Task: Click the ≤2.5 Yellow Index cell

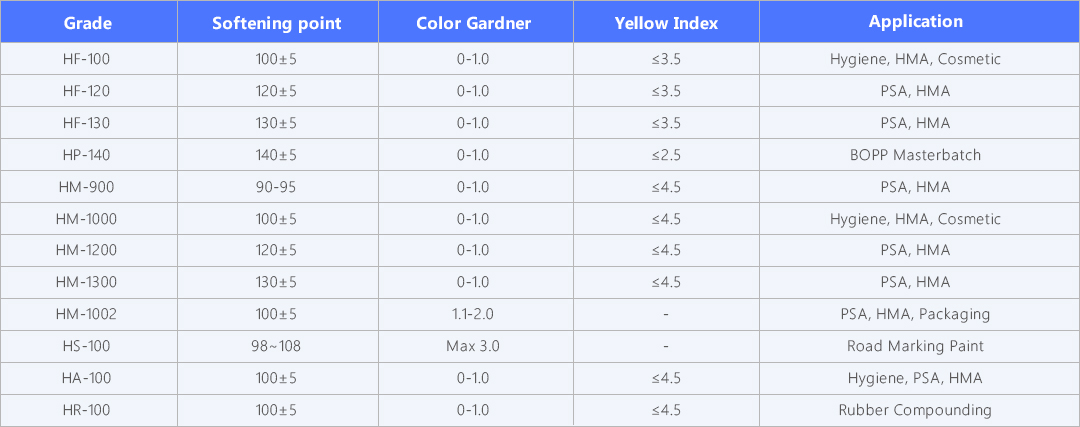Action: 666,155
